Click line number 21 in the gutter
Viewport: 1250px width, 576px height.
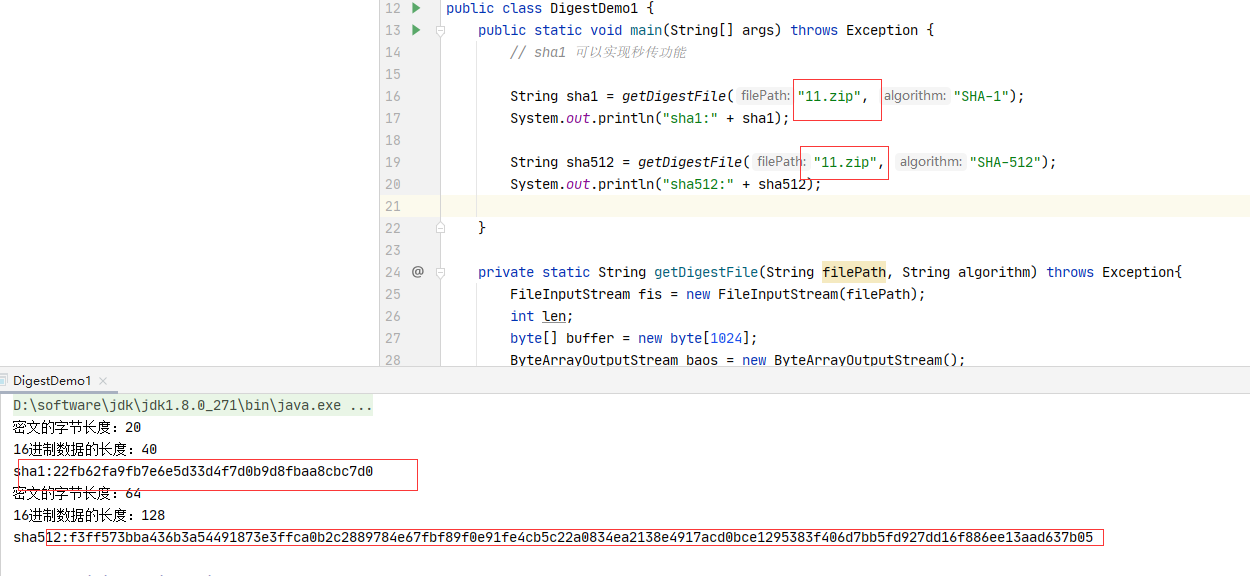[392, 206]
